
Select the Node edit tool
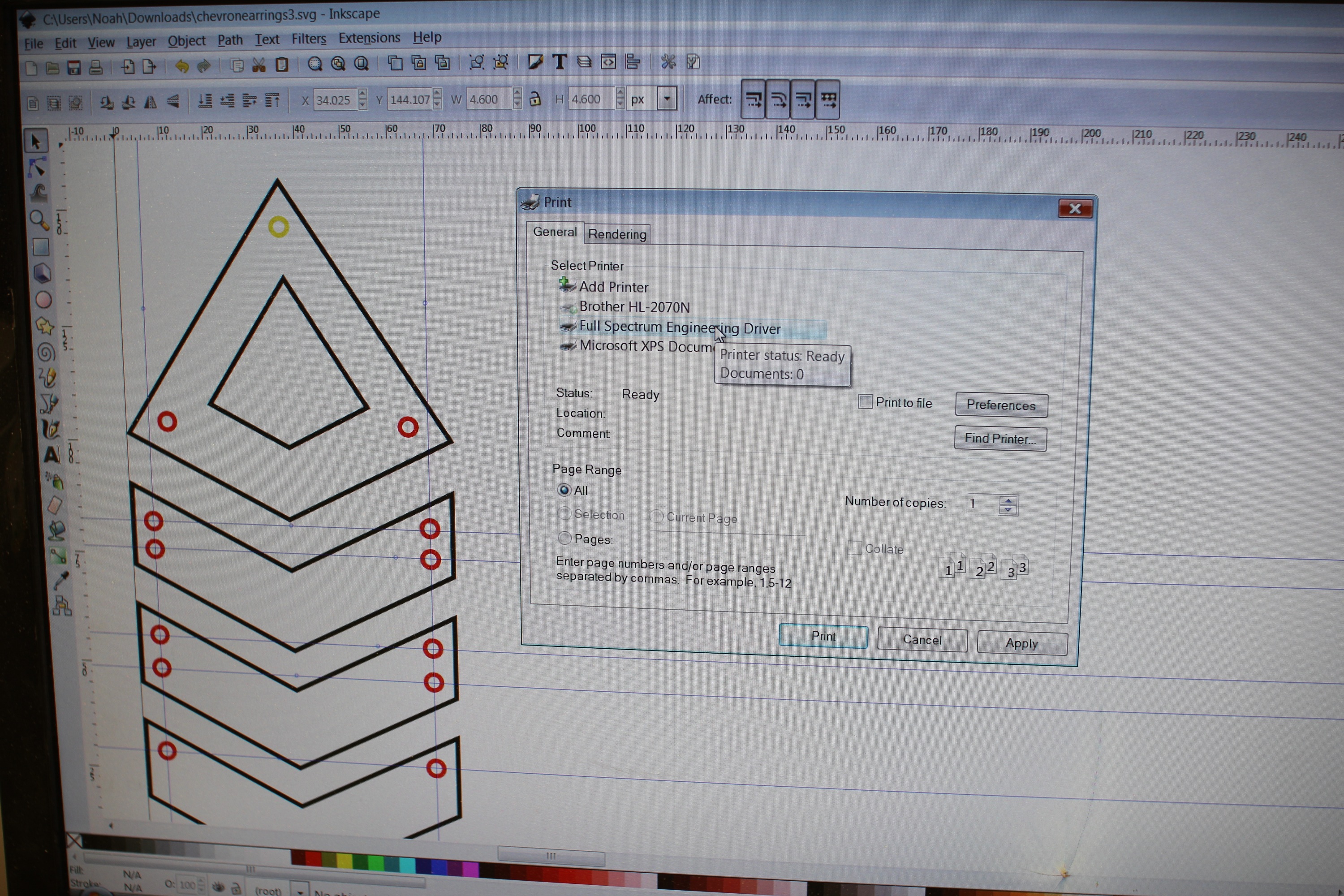[37, 167]
